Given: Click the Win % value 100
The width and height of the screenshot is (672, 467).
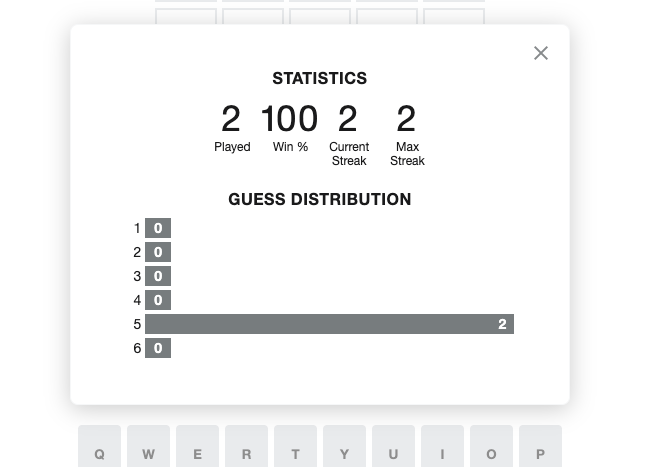Looking at the screenshot, I should pyautogui.click(x=289, y=118).
